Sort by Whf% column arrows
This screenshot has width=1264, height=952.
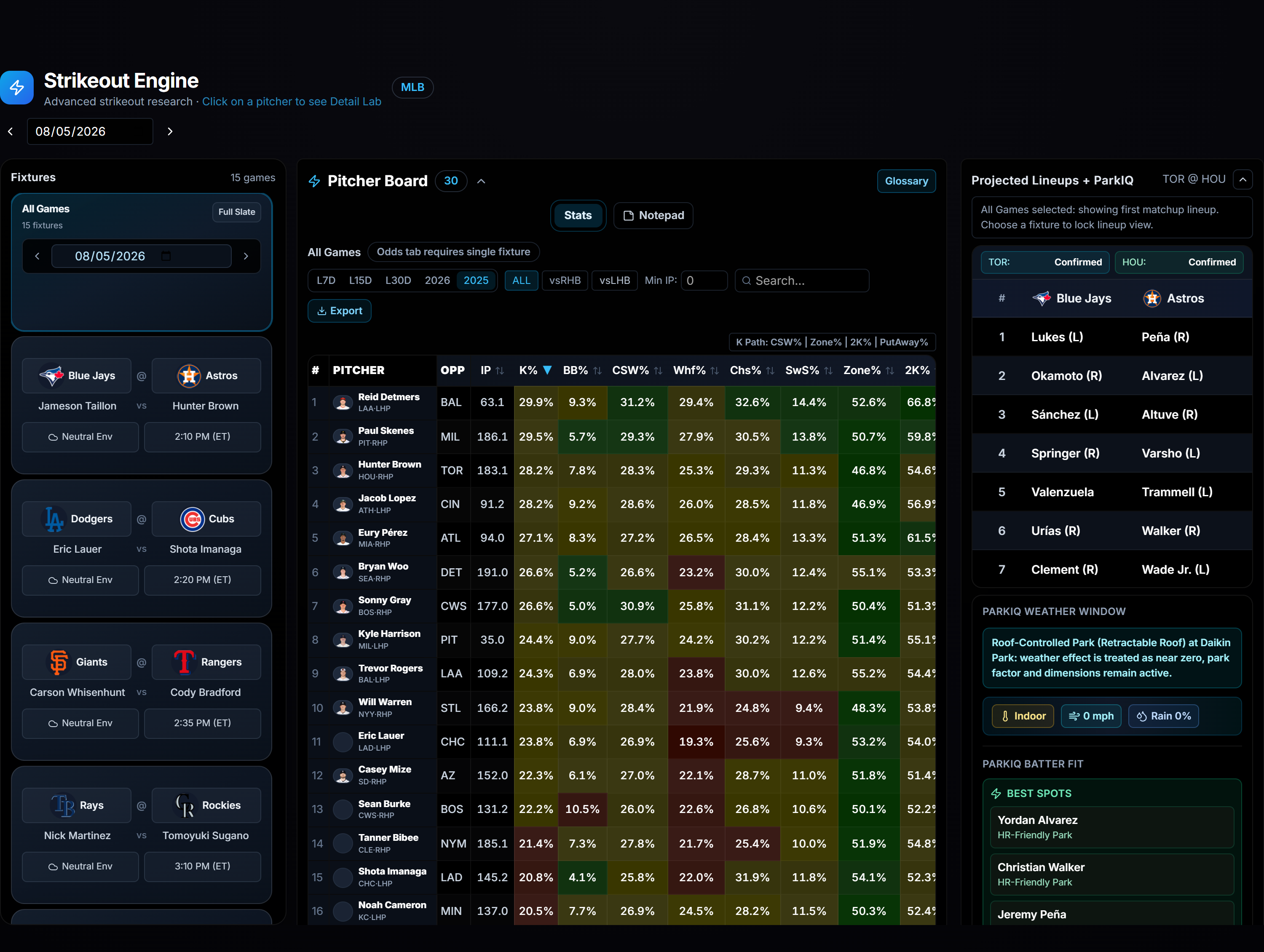[714, 370]
